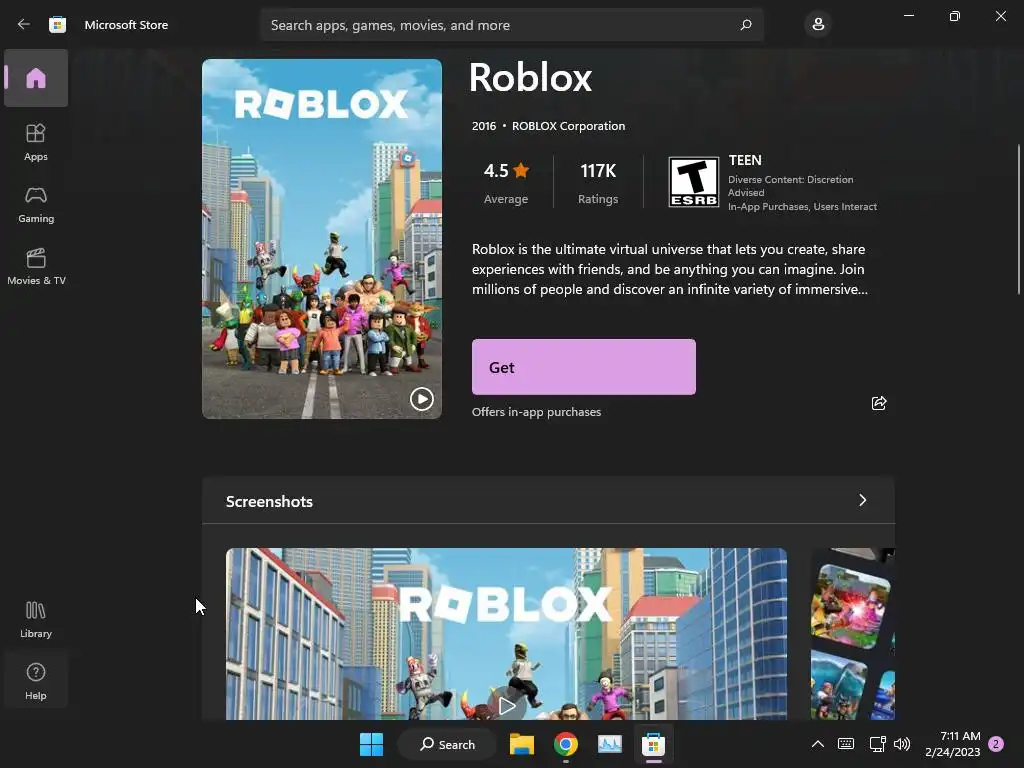
Task: Click the taskbar Search box
Action: point(448,744)
